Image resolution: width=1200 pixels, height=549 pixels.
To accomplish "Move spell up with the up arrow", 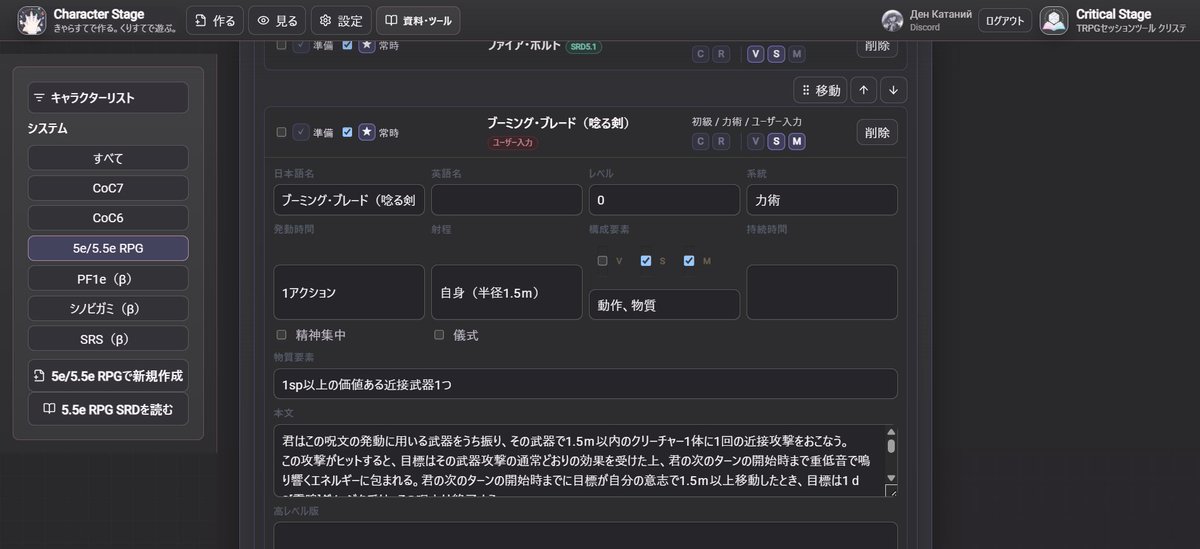I will tap(864, 90).
